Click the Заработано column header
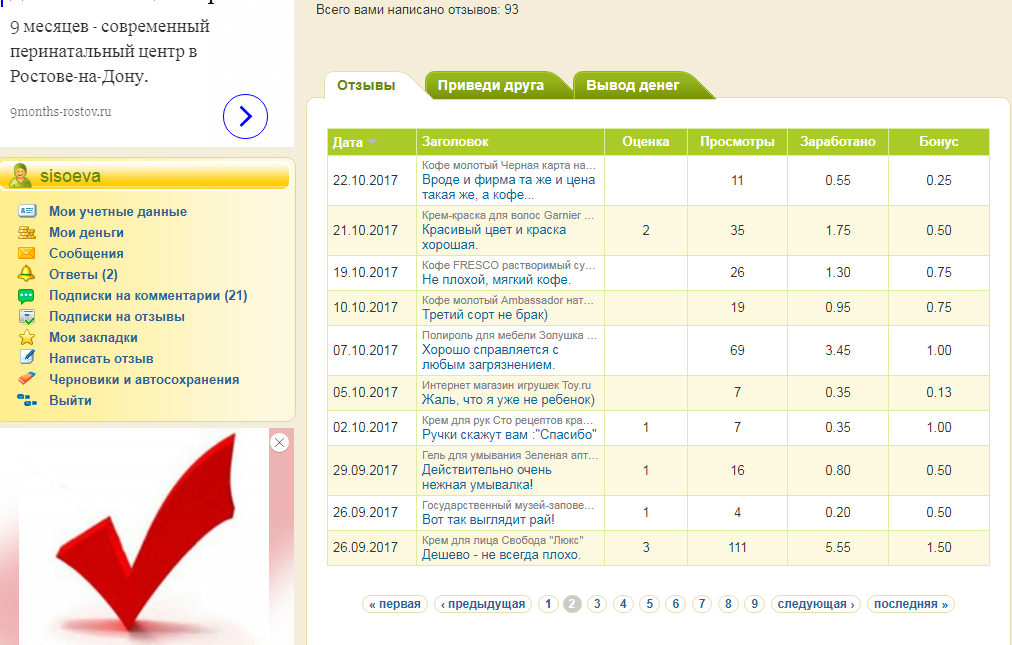This screenshot has height=645, width=1012. click(x=838, y=142)
